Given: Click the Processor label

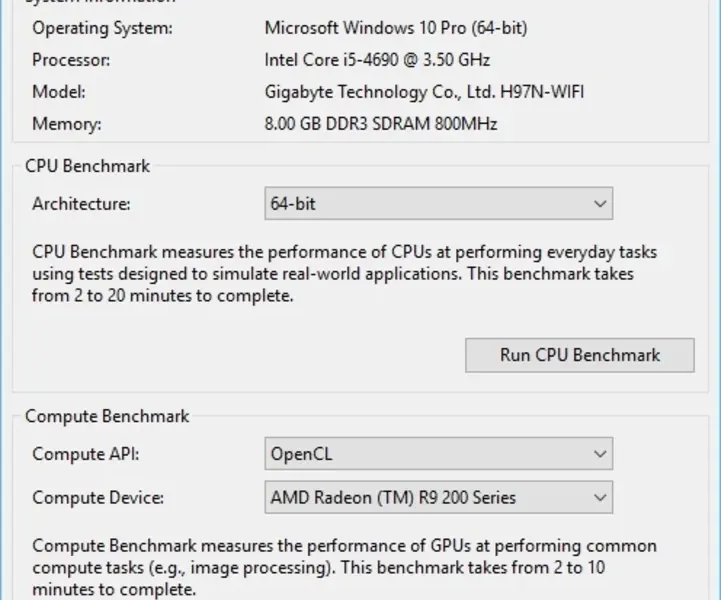Looking at the screenshot, I should (x=71, y=60).
